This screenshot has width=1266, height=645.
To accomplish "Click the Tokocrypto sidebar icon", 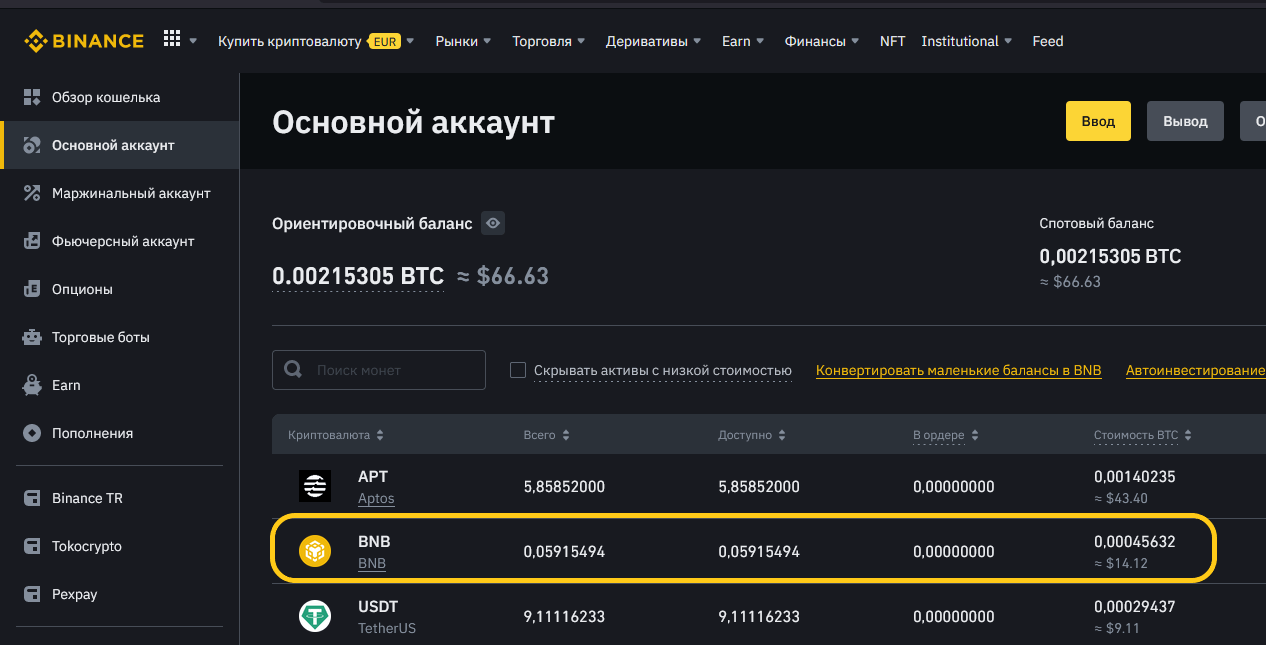I will pyautogui.click(x=32, y=546).
